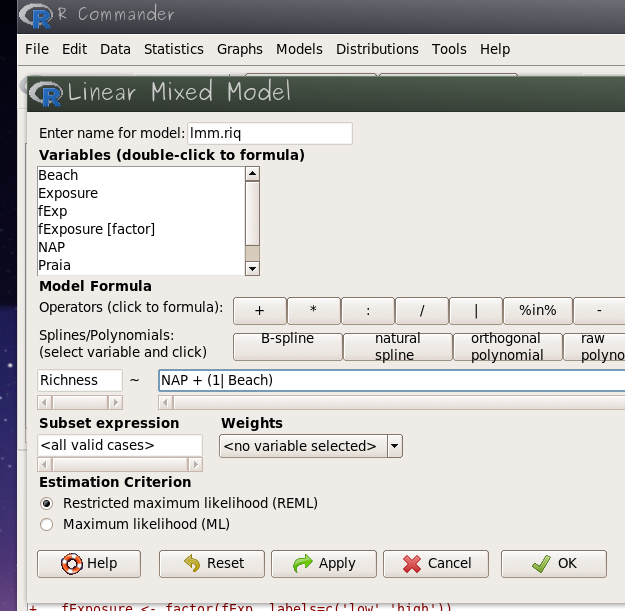Open the Weights variable dropdown
Image resolution: width=625 pixels, height=611 pixels.
[x=394, y=446]
